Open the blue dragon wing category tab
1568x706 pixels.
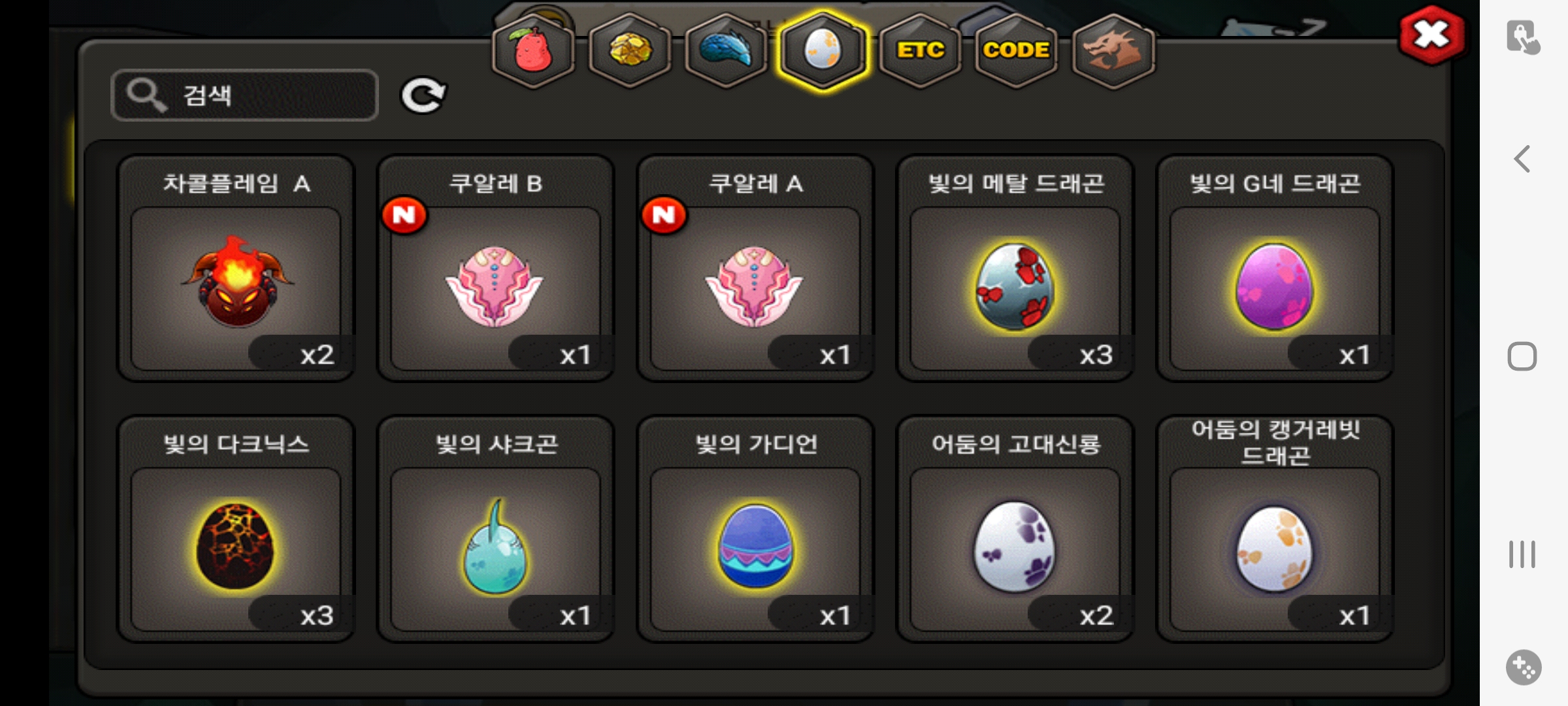(x=726, y=51)
